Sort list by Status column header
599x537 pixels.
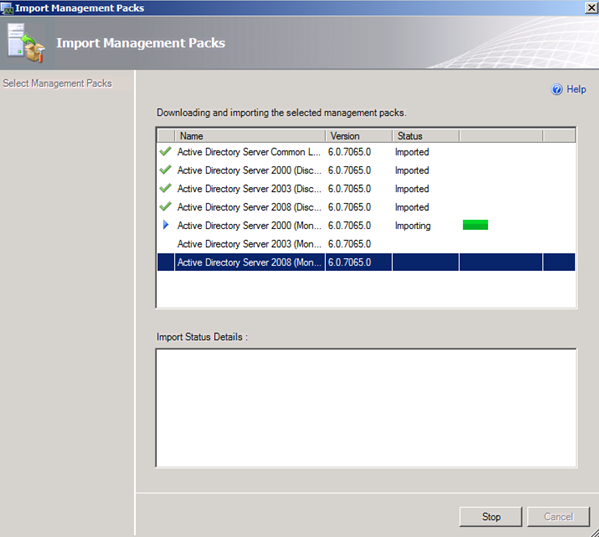point(426,136)
